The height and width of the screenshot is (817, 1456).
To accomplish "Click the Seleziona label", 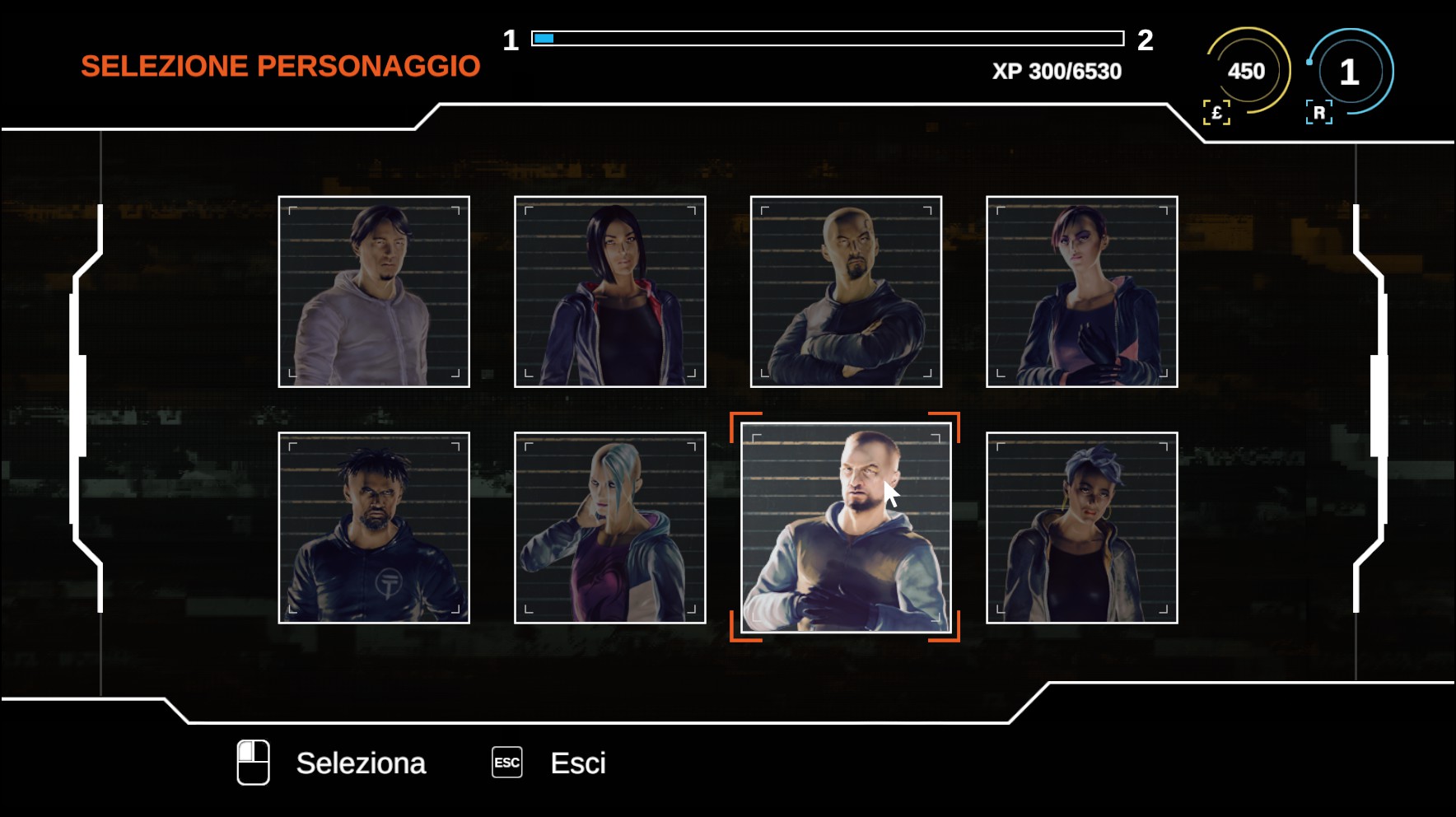I will pos(361,763).
